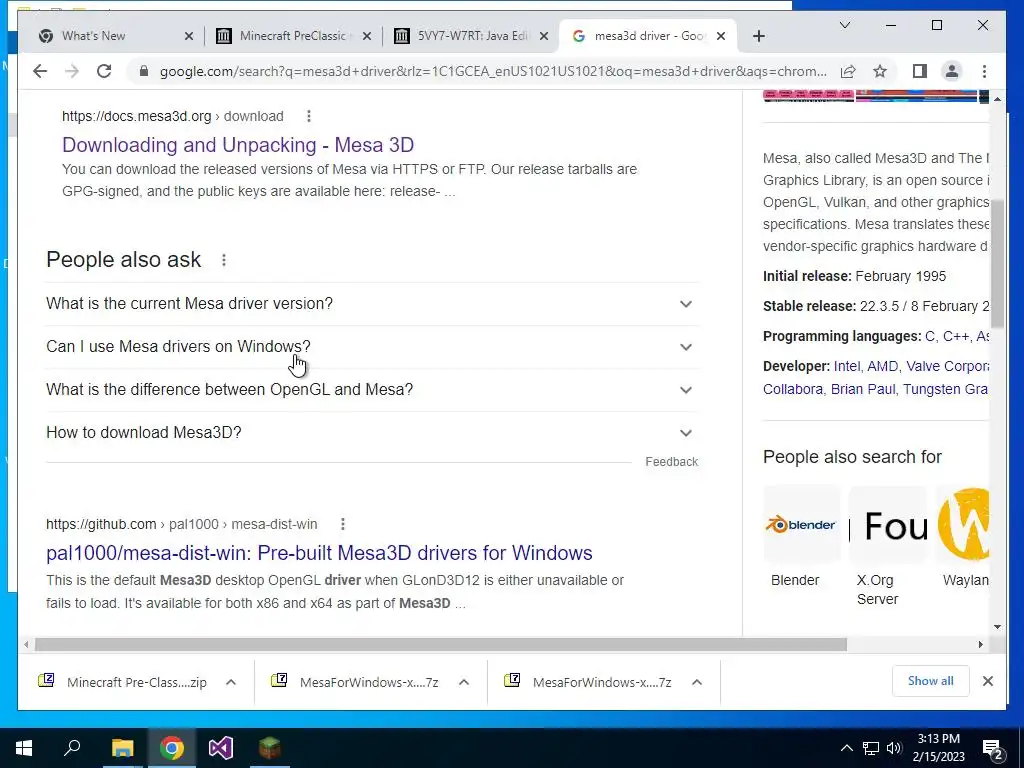Bookmark this page with star icon
The width and height of the screenshot is (1024, 768).
point(880,71)
